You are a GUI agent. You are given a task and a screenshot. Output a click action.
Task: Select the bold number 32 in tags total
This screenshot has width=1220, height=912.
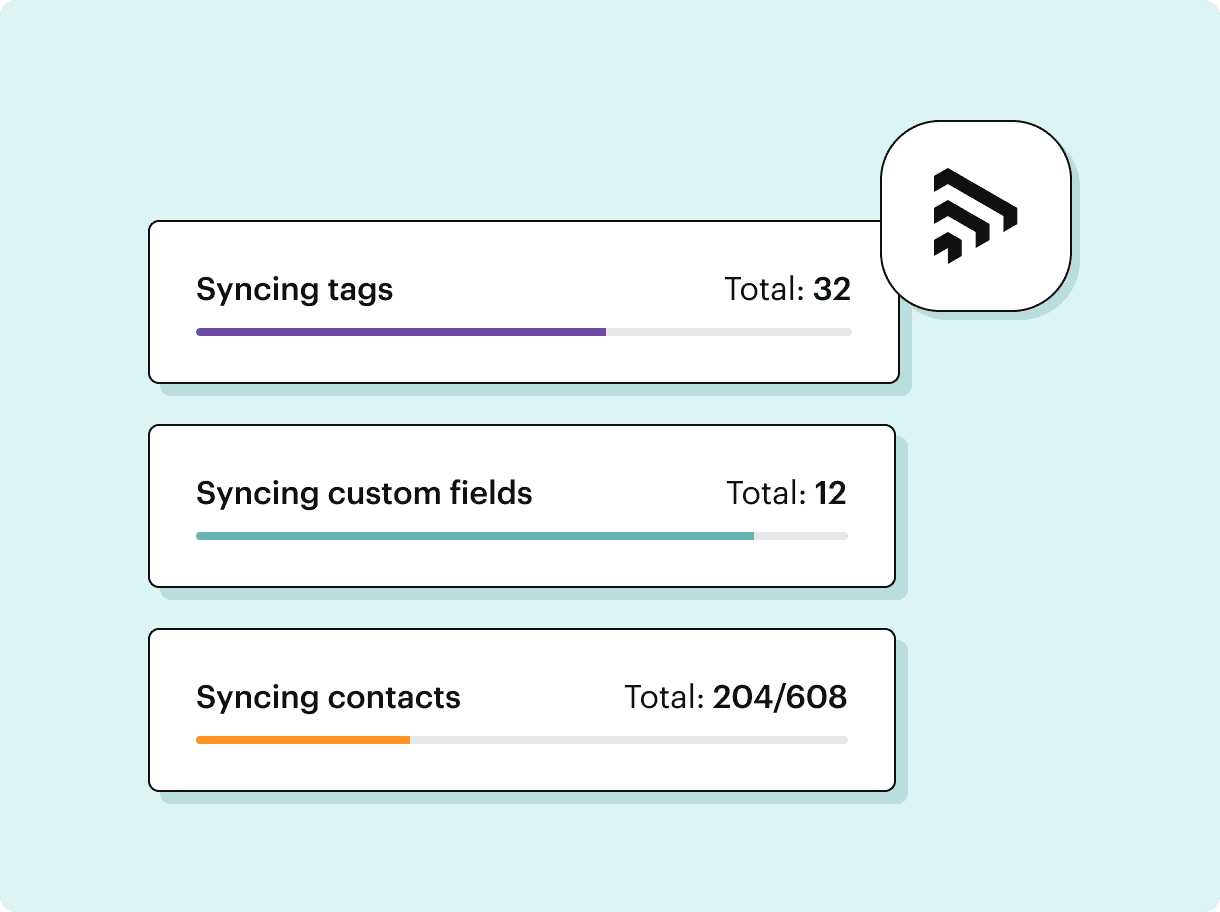point(831,290)
